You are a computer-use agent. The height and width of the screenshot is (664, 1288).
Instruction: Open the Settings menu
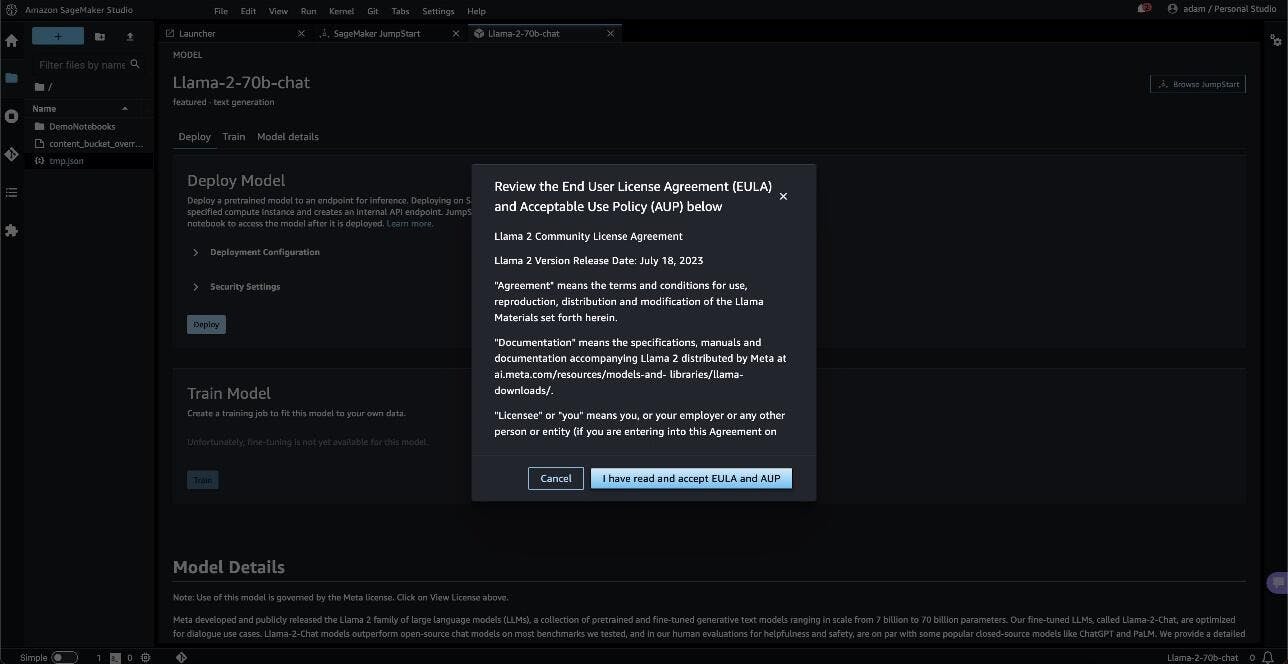pyautogui.click(x=438, y=11)
